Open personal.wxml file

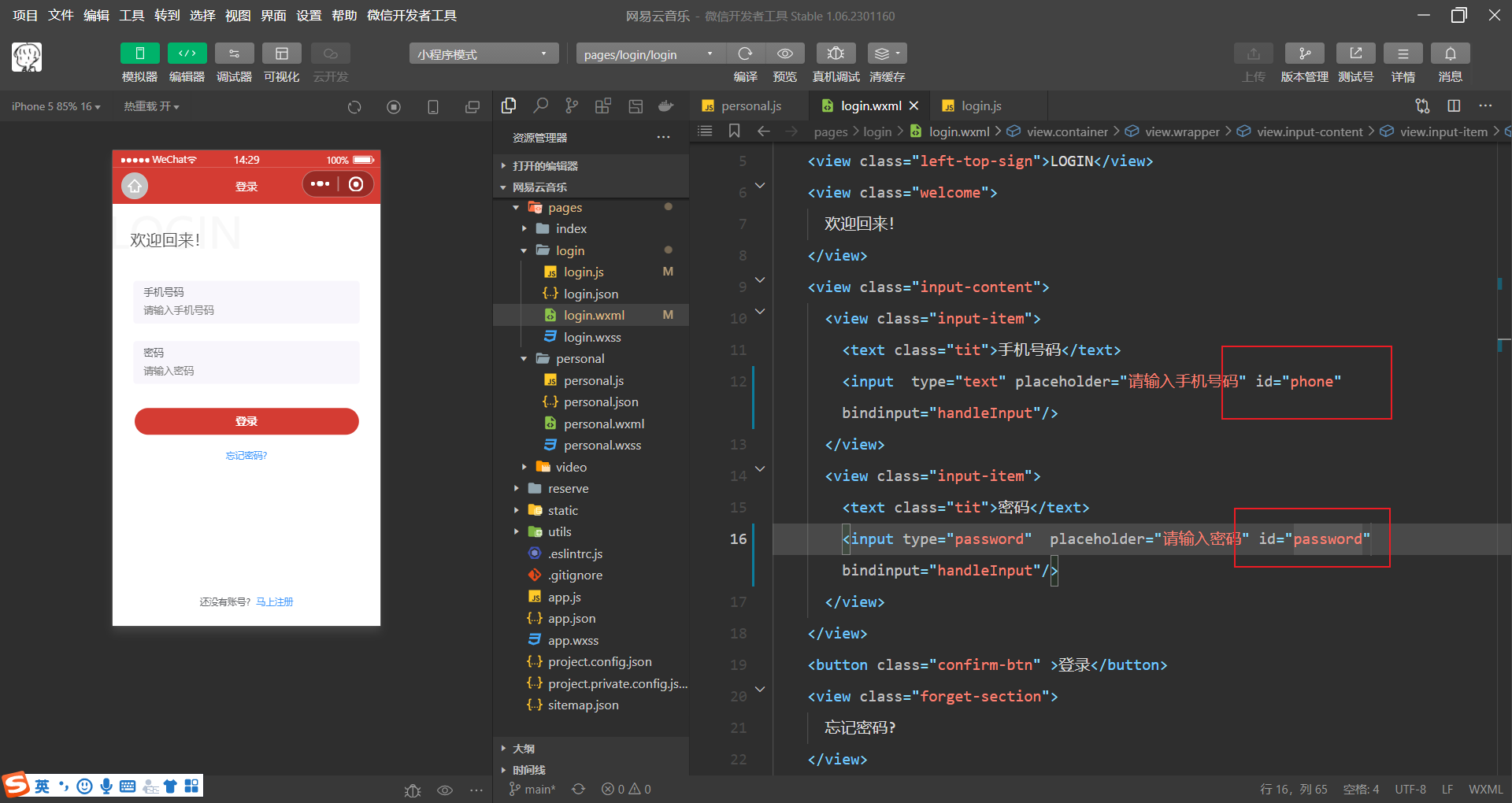tap(591, 424)
